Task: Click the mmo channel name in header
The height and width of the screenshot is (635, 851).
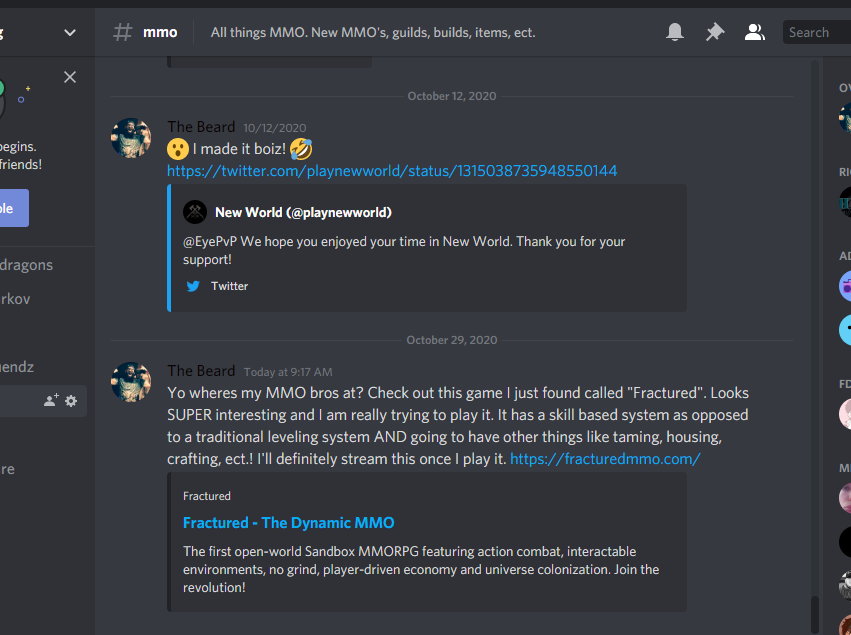Action: pyautogui.click(x=160, y=33)
